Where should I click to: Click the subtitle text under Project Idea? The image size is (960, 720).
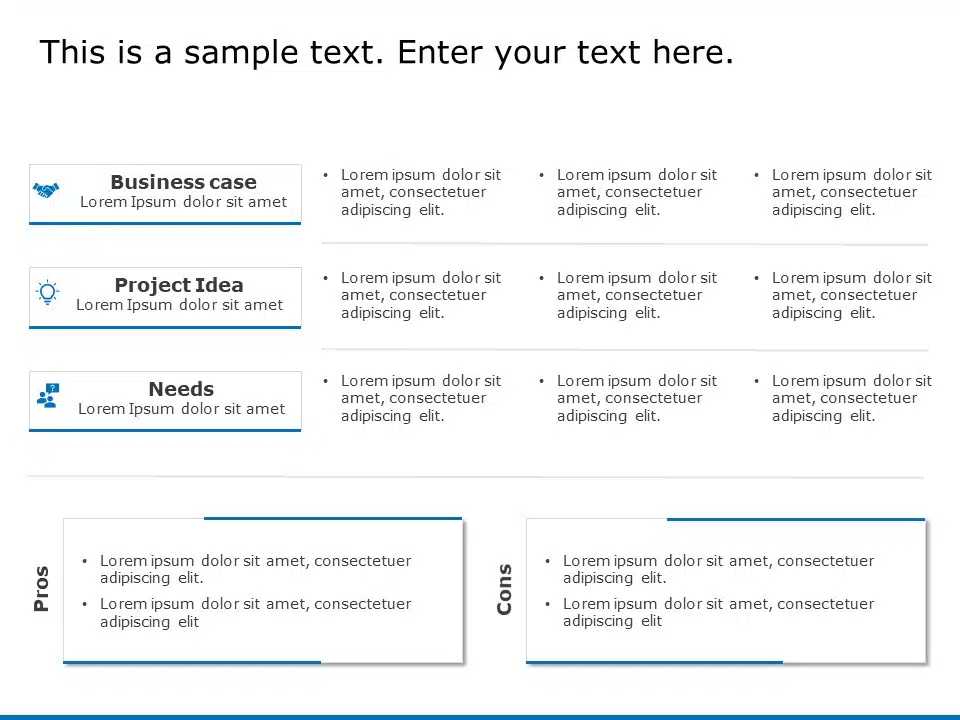pyautogui.click(x=179, y=305)
